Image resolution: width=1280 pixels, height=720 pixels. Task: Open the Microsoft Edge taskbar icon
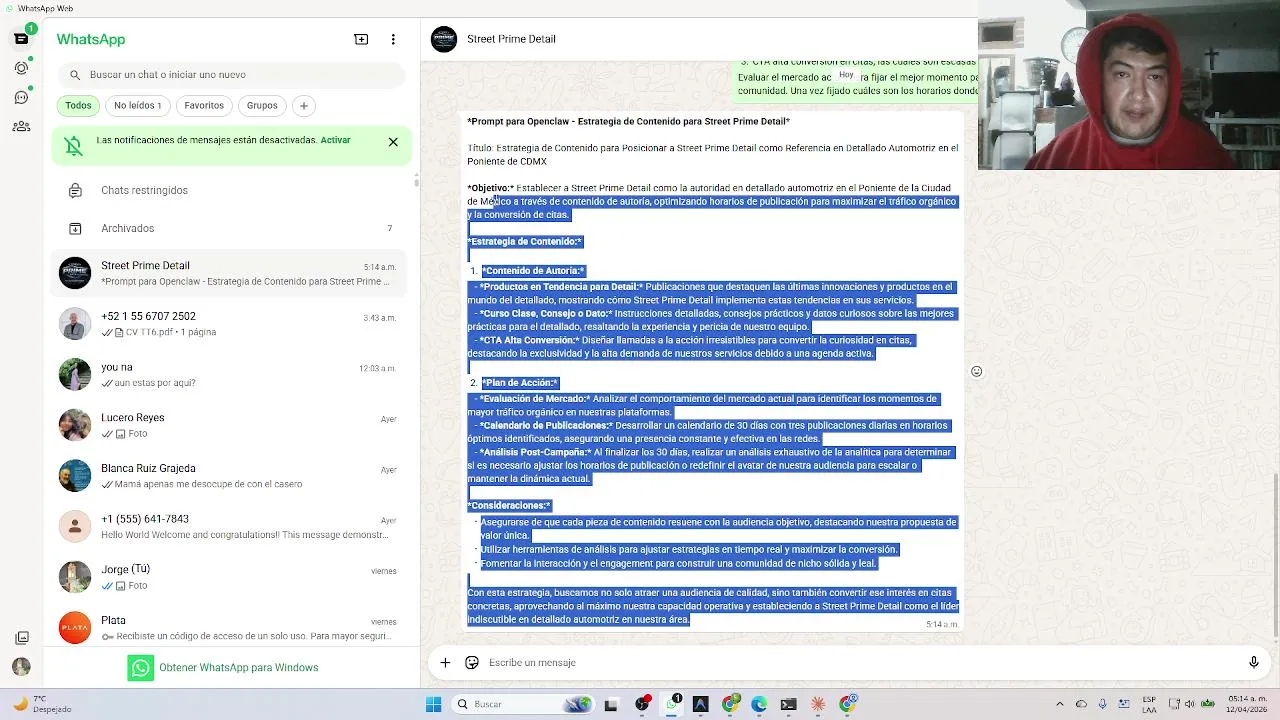tap(759, 704)
